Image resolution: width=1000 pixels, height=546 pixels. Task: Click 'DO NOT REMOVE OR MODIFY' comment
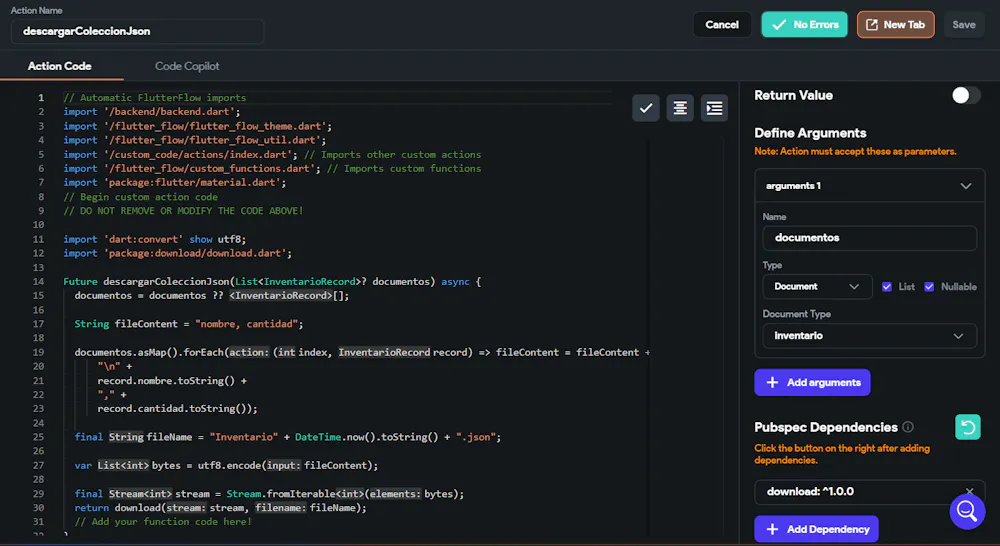pos(184,211)
